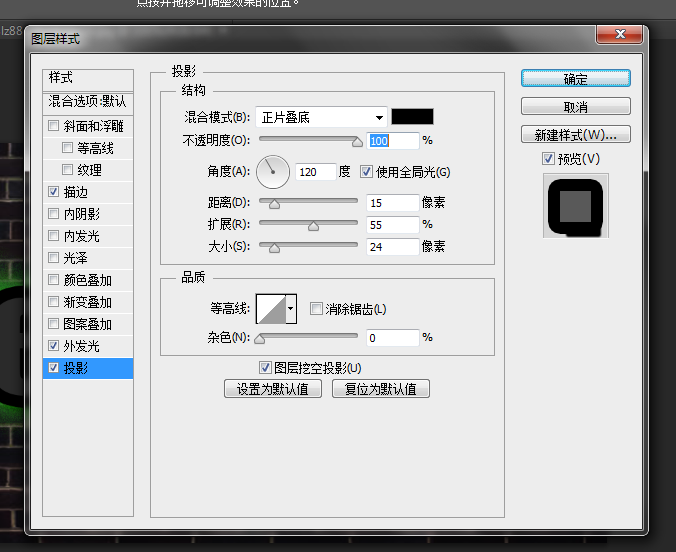The image size is (676, 552).
Task: Toggle the 使用全局光 checkbox
Action: tap(366, 172)
